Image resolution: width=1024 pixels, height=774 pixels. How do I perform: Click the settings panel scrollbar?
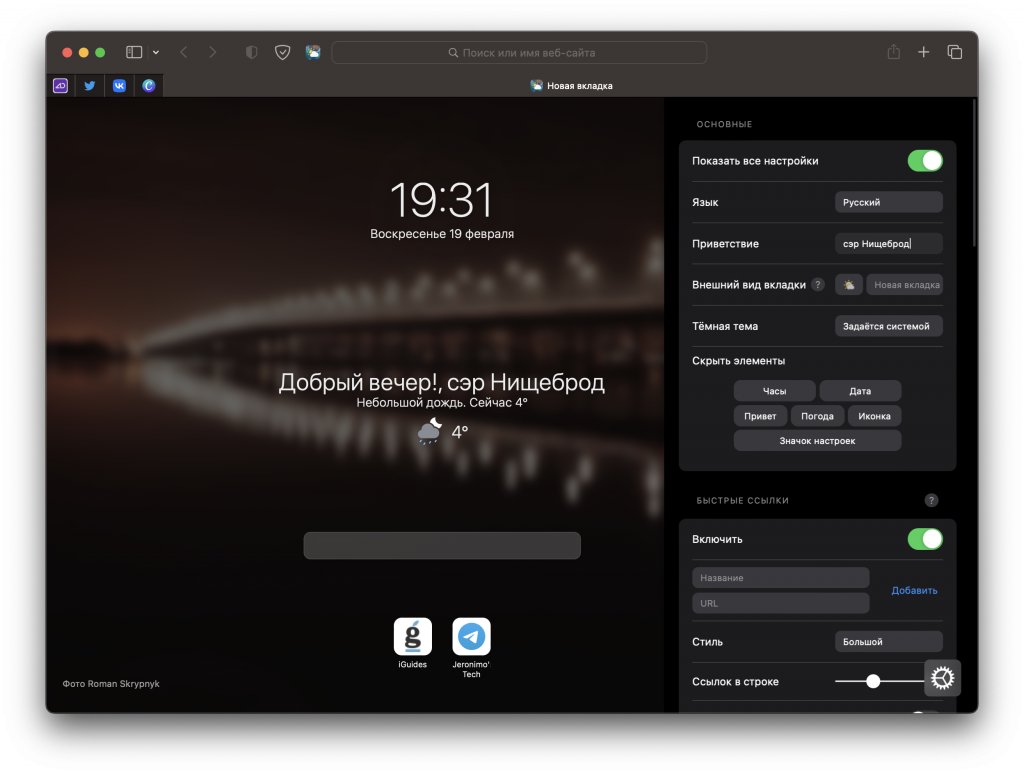click(975, 173)
